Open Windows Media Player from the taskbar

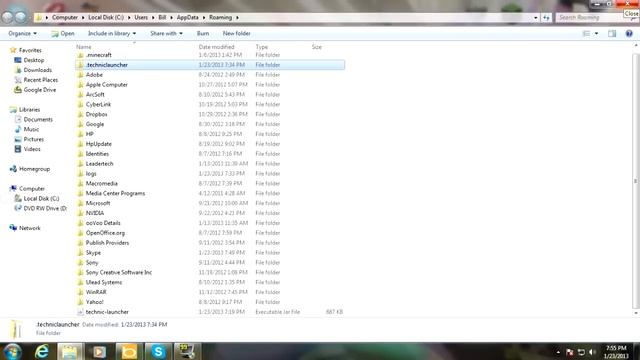click(x=99, y=351)
